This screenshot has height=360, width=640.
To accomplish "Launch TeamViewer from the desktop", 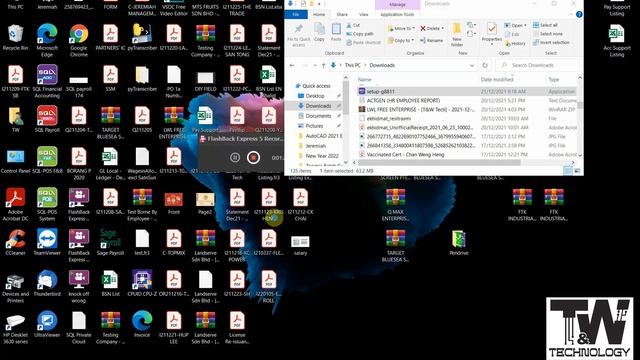I will pos(47,242).
